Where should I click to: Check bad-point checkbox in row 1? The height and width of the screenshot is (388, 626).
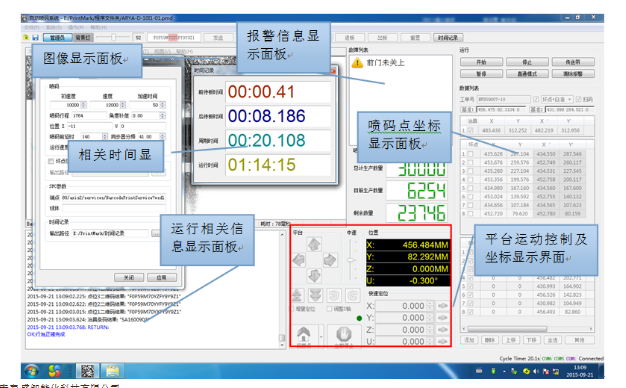coord(470,154)
